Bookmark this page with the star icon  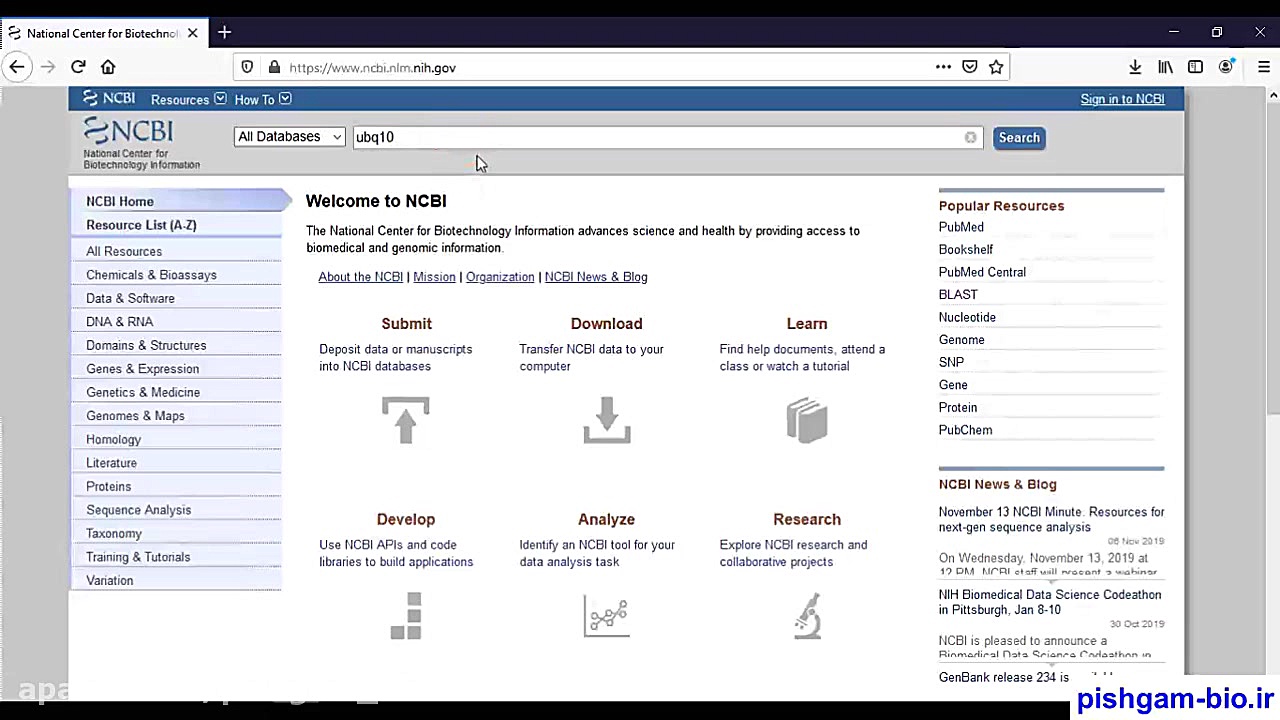tap(996, 67)
